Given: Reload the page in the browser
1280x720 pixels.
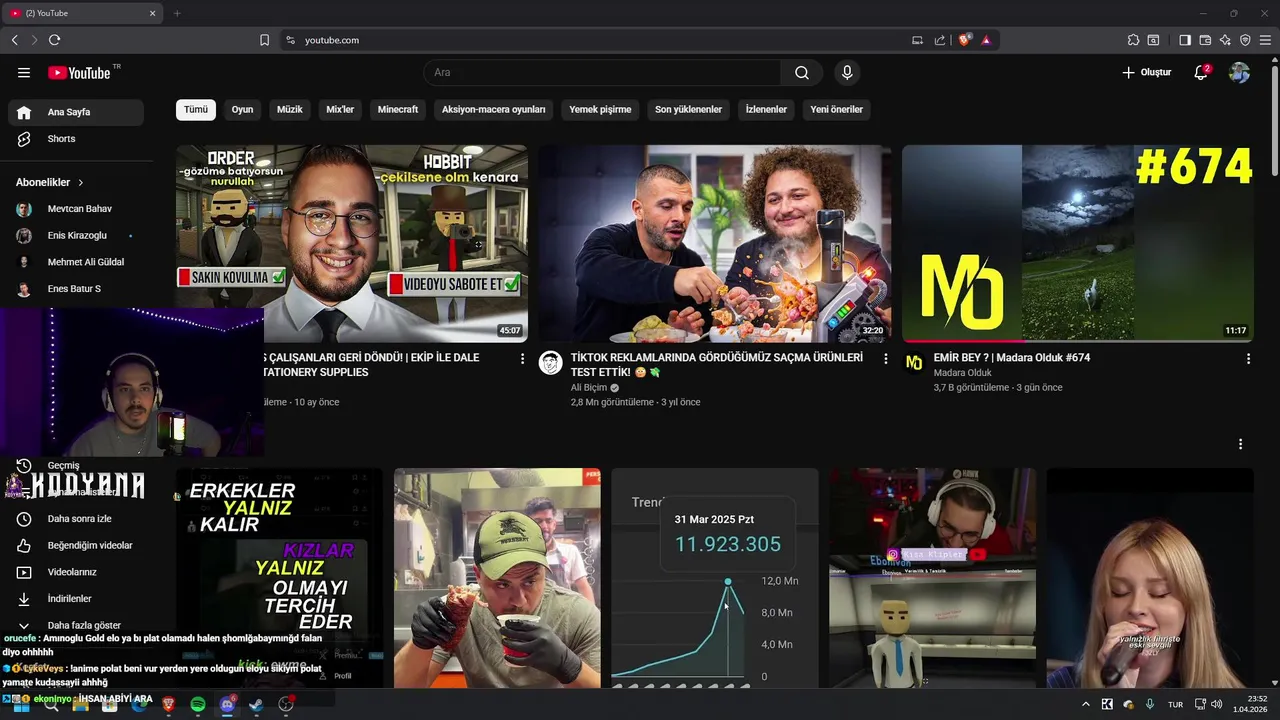Looking at the screenshot, I should pos(54,40).
